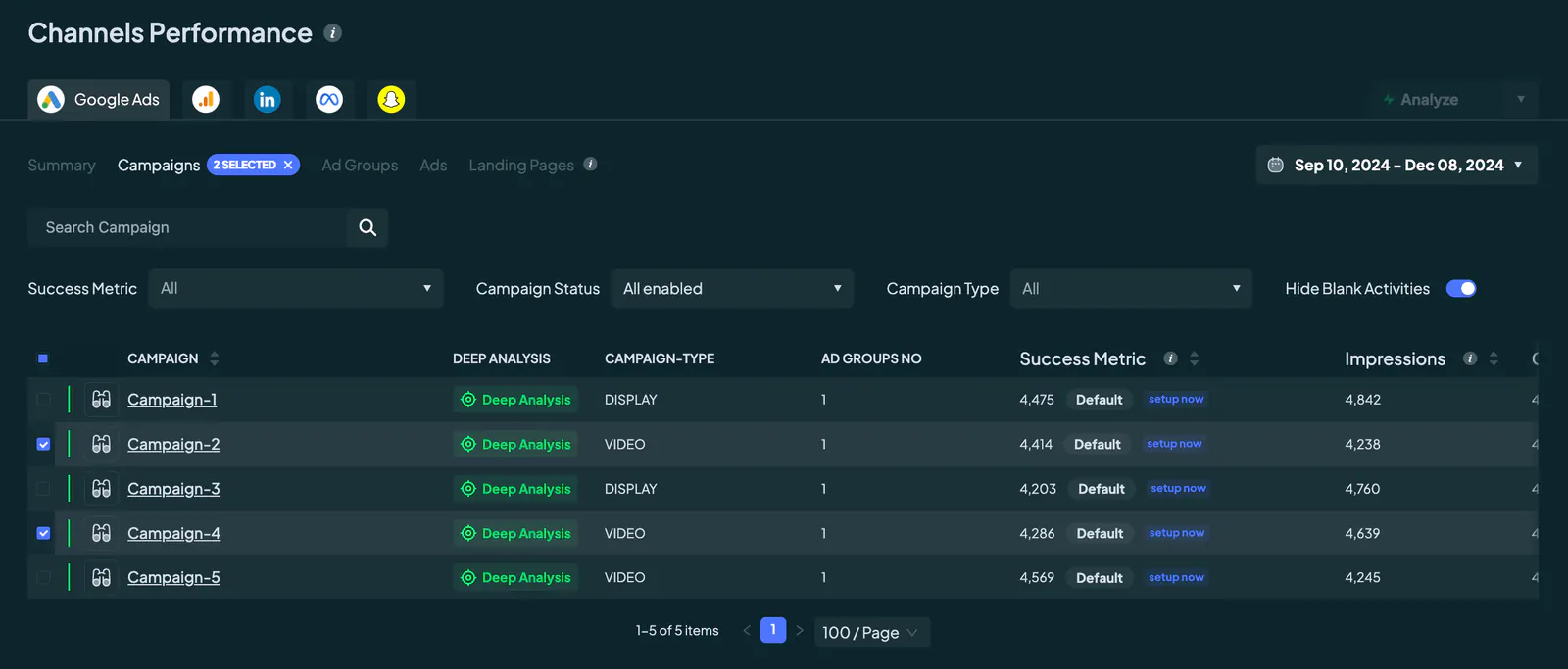
Task: Check the Campaign-3 row checkbox
Action: (43, 489)
